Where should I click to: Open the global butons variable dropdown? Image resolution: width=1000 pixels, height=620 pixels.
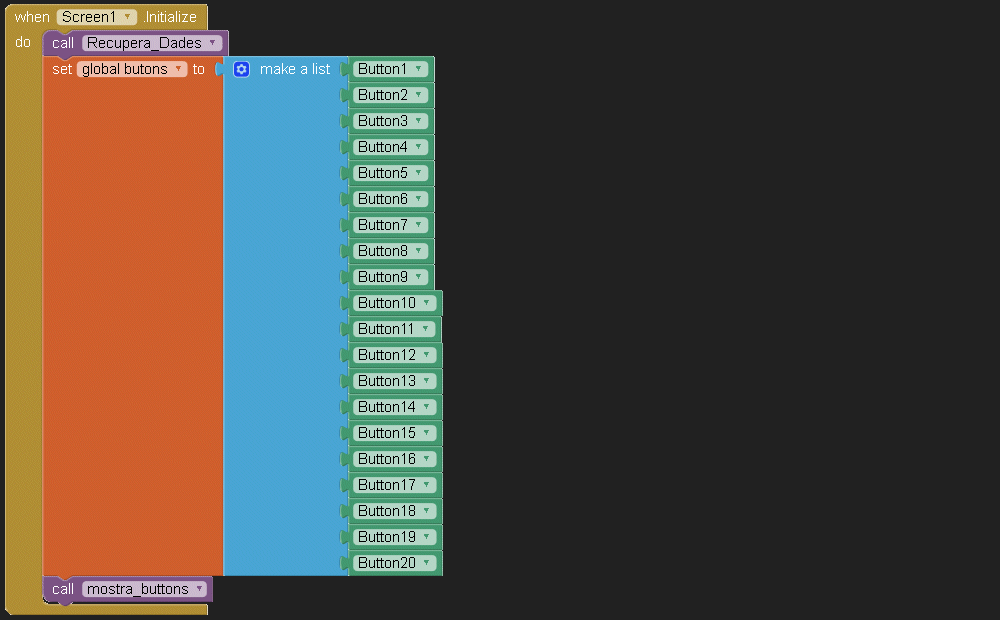[178, 69]
